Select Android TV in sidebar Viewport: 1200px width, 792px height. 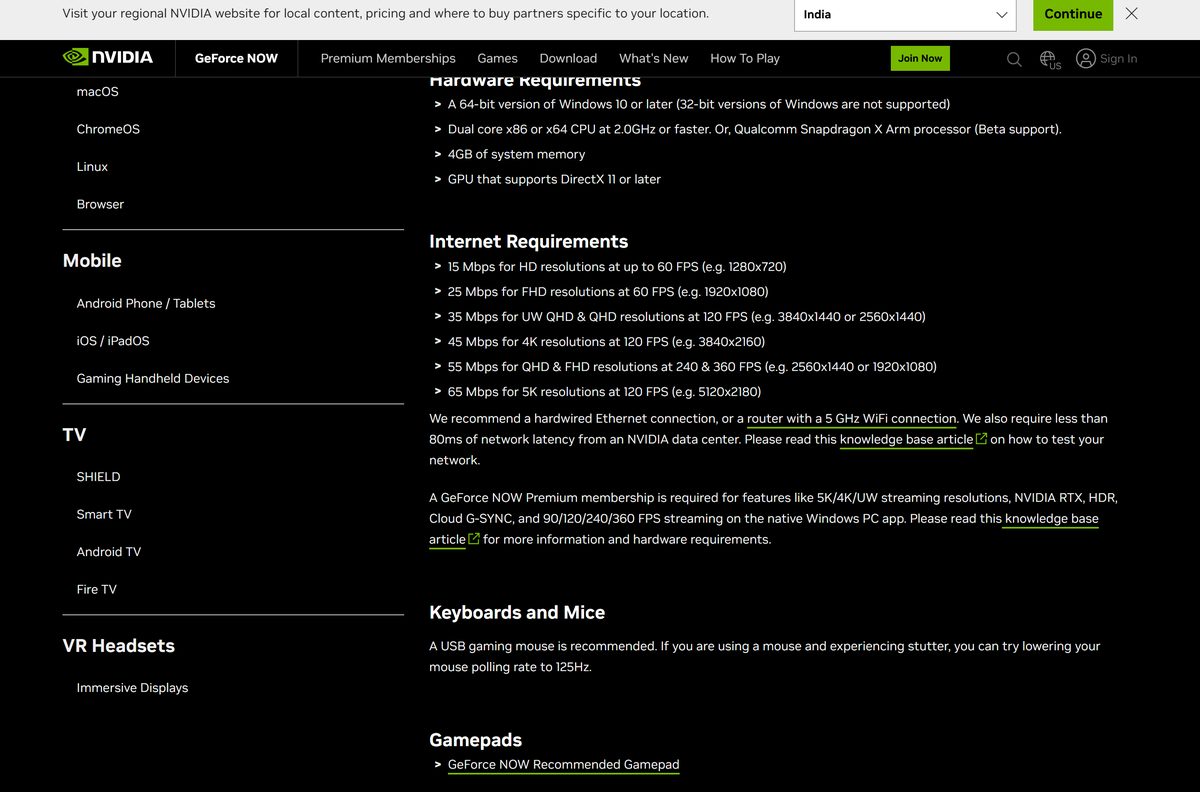point(109,552)
